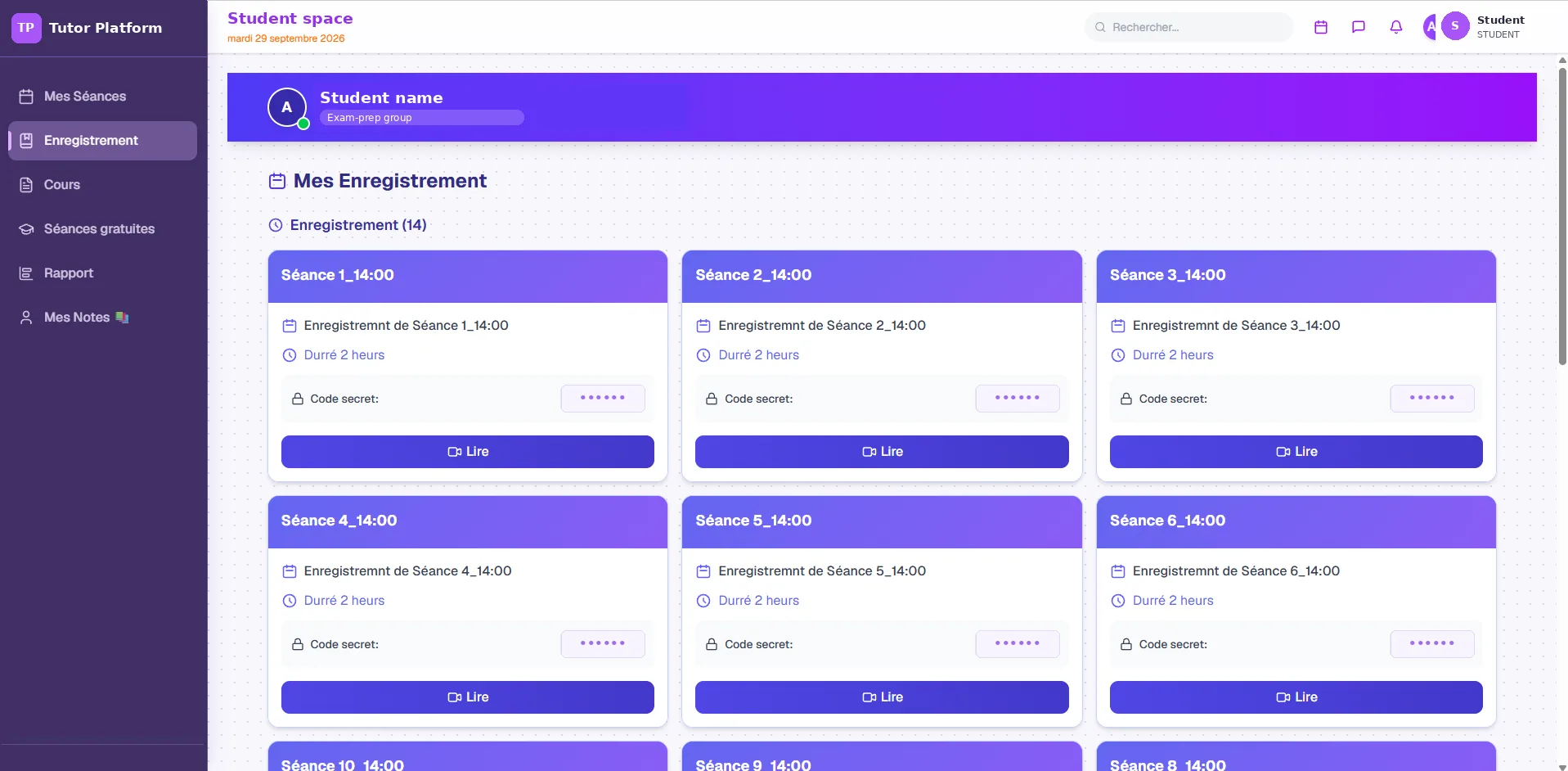Reveal secret code on Séance 3 card
This screenshot has width=1568, height=771.
1432,399
